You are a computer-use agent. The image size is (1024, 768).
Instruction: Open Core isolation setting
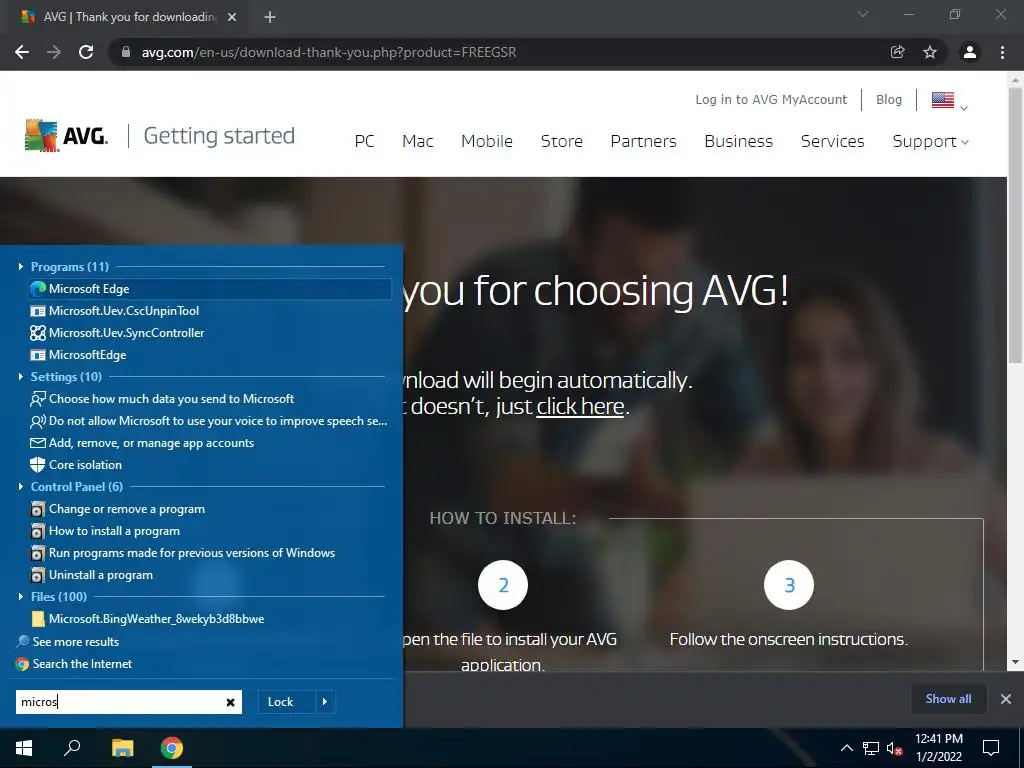click(76, 465)
